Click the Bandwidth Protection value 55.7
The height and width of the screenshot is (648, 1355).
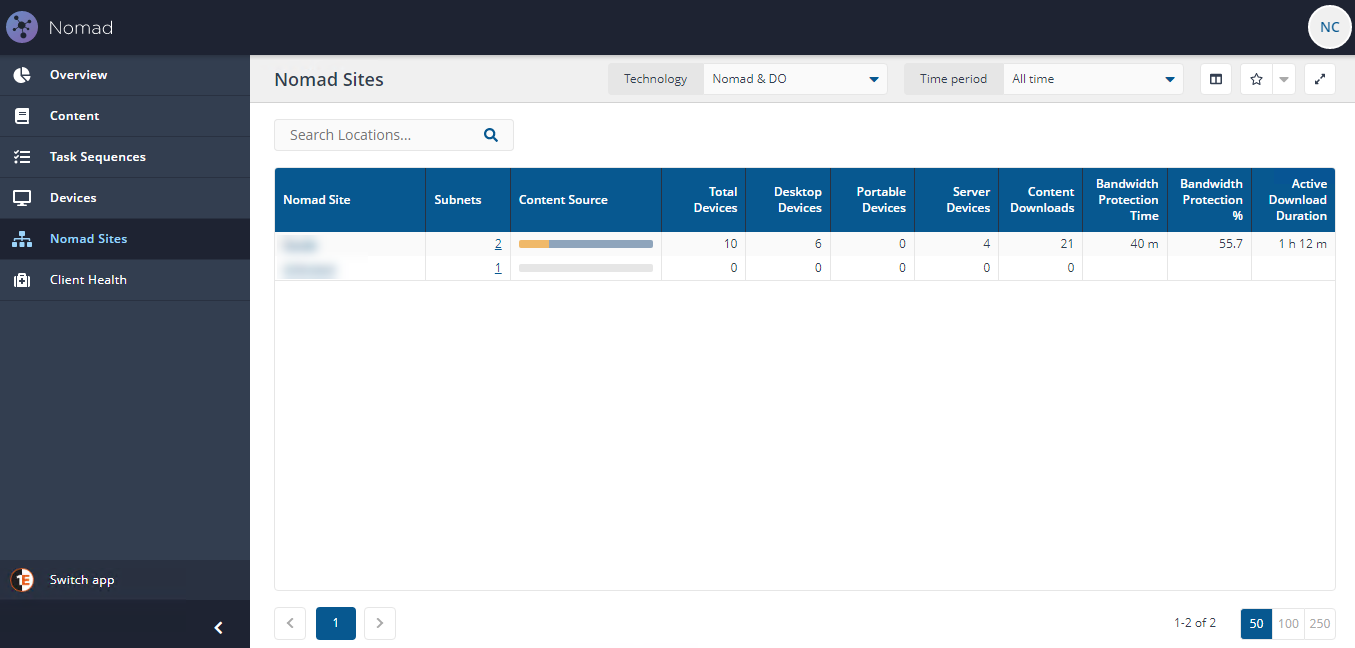[1231, 244]
